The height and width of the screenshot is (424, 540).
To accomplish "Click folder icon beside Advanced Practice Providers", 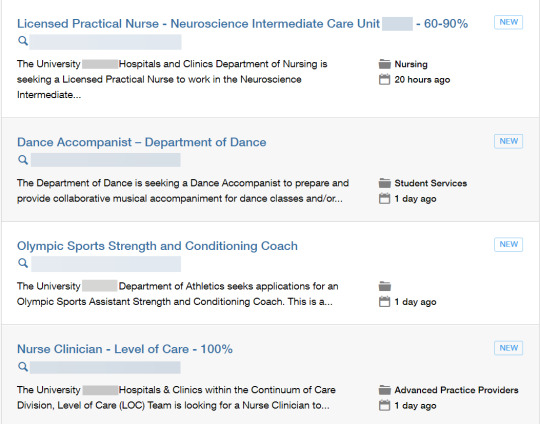I will coord(384,390).
